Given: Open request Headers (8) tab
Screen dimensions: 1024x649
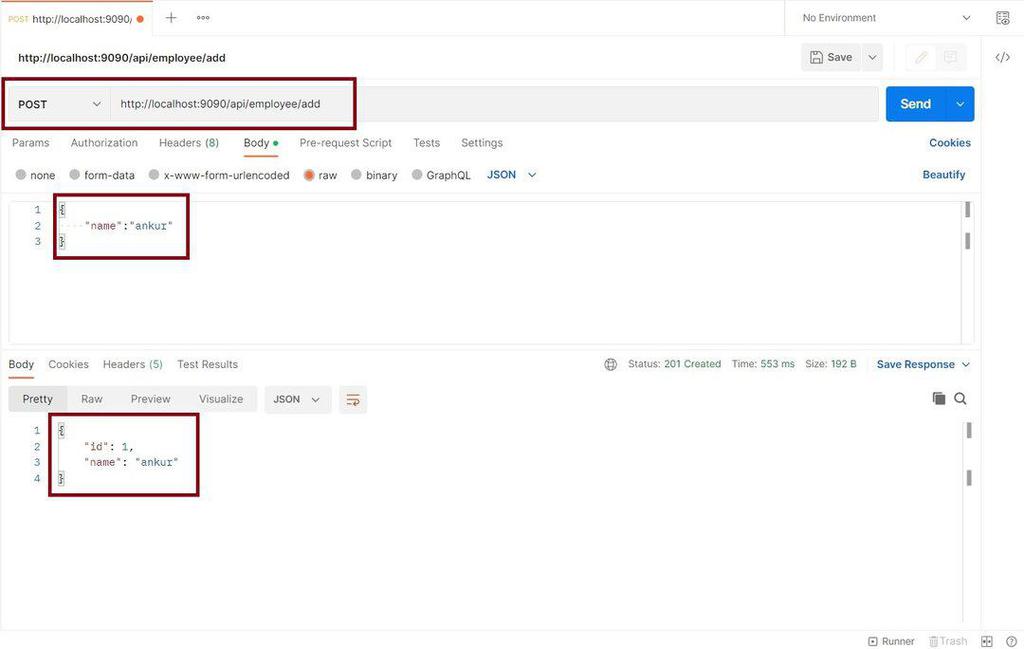Looking at the screenshot, I should [x=189, y=142].
